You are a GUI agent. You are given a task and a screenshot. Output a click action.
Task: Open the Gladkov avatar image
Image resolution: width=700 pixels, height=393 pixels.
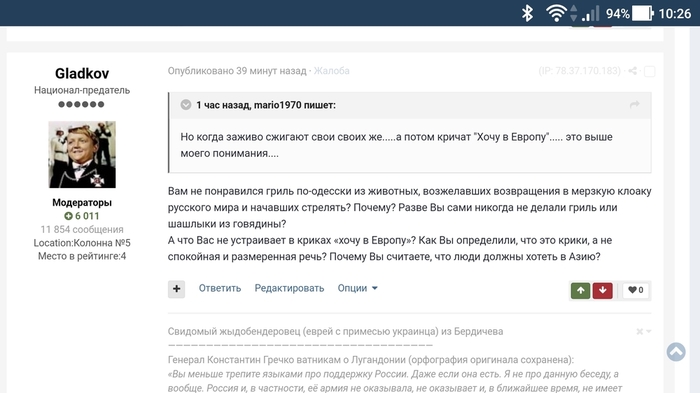tap(82, 155)
